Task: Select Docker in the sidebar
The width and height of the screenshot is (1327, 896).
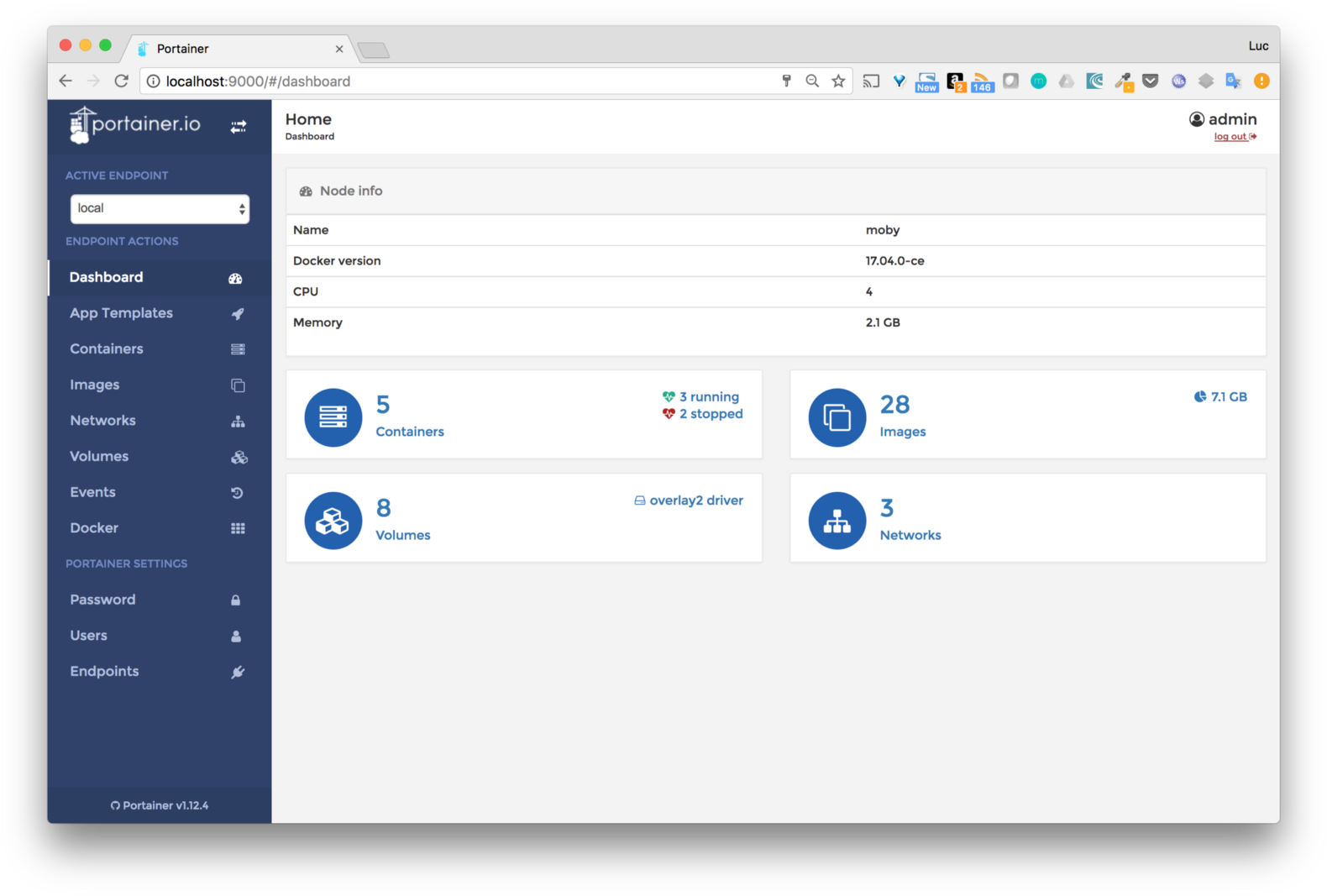Action: coord(94,528)
